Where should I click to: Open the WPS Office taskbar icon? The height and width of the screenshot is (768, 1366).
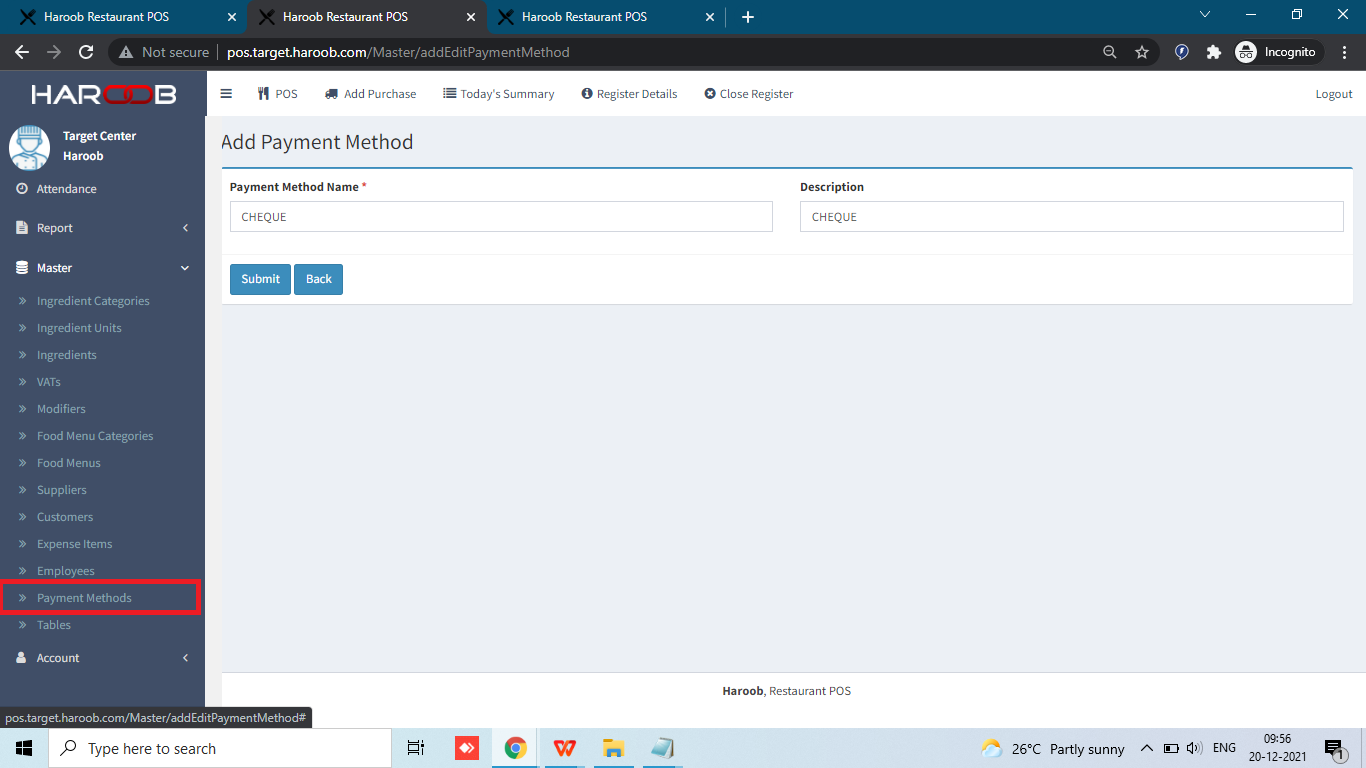point(565,748)
